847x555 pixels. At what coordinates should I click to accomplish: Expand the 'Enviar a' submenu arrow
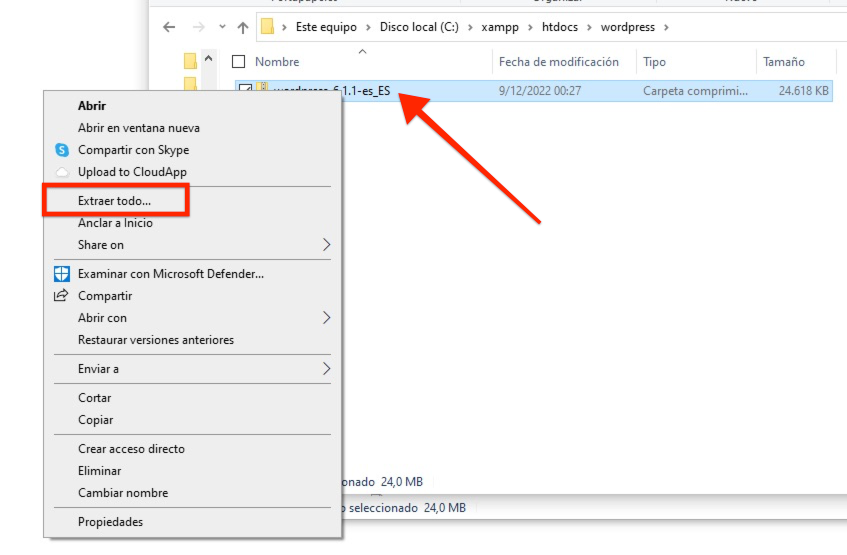point(326,369)
